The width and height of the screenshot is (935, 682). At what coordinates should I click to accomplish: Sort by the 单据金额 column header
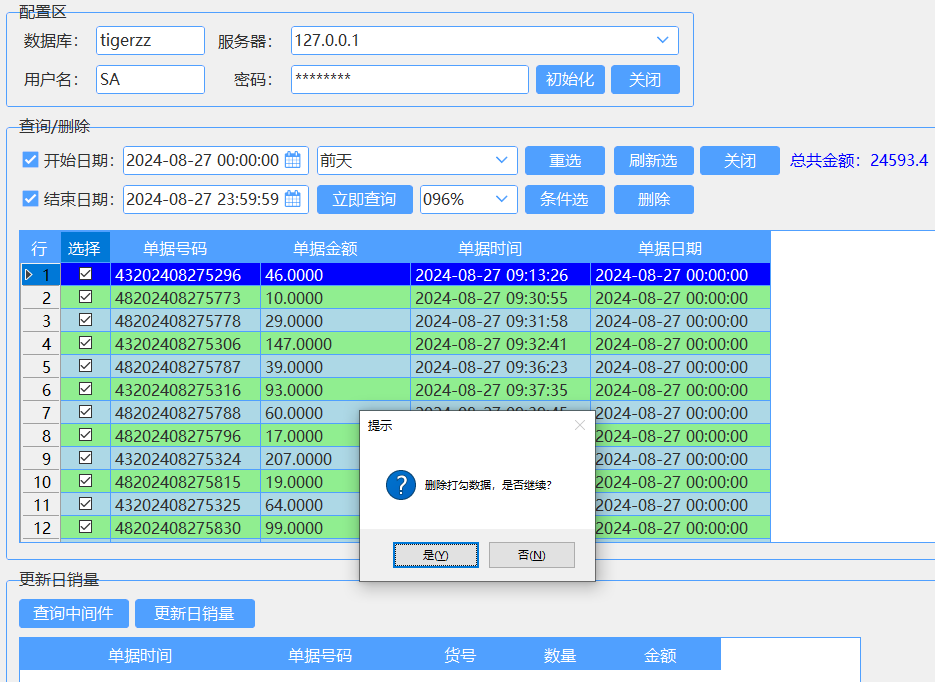pyautogui.click(x=325, y=248)
